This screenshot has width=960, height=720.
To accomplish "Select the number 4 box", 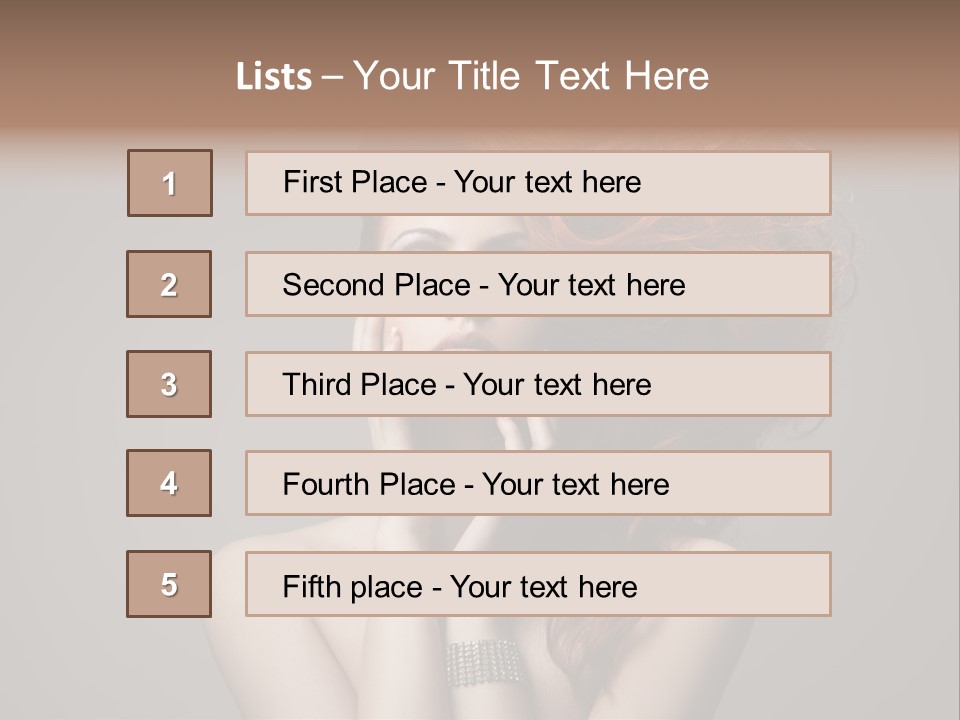I will pyautogui.click(x=169, y=483).
